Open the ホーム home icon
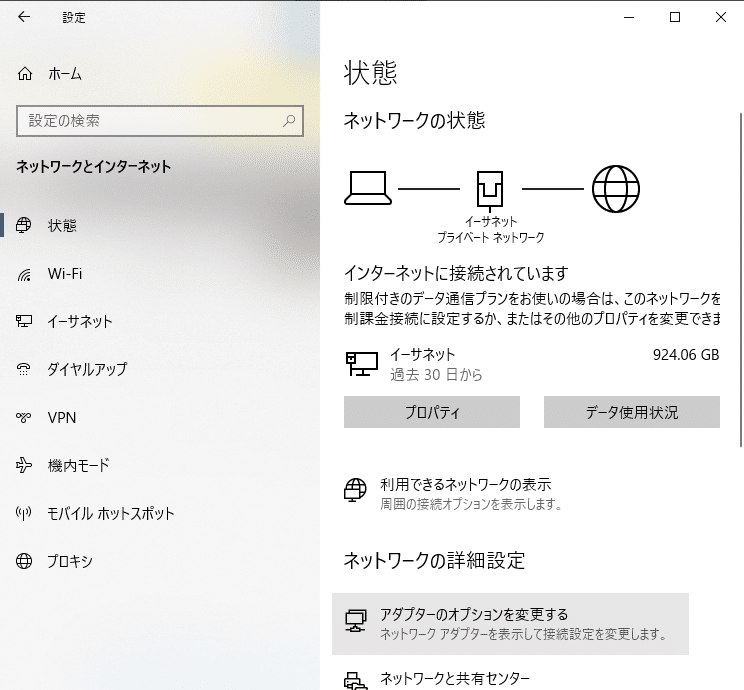The image size is (744, 690). coord(25,74)
